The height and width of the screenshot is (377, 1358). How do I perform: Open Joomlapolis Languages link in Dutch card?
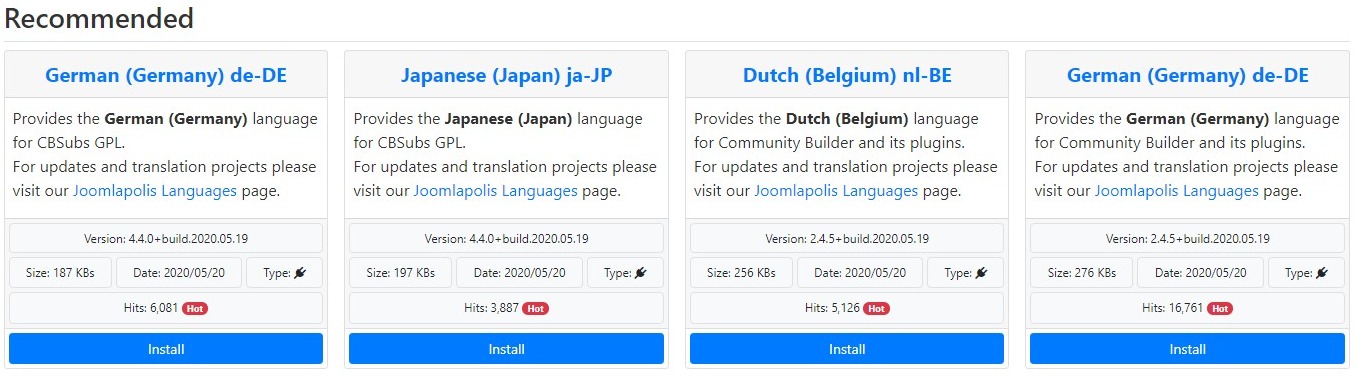836,190
